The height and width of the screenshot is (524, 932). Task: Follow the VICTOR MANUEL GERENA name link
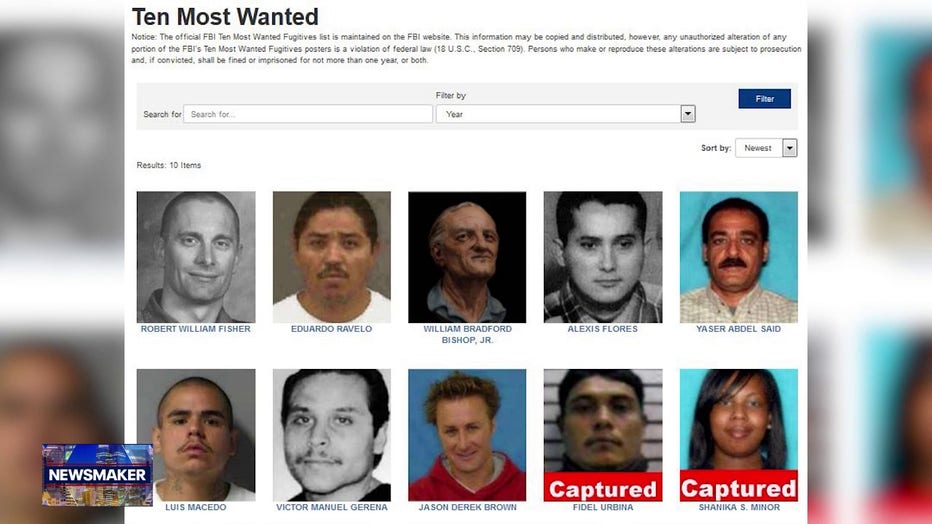(x=332, y=507)
